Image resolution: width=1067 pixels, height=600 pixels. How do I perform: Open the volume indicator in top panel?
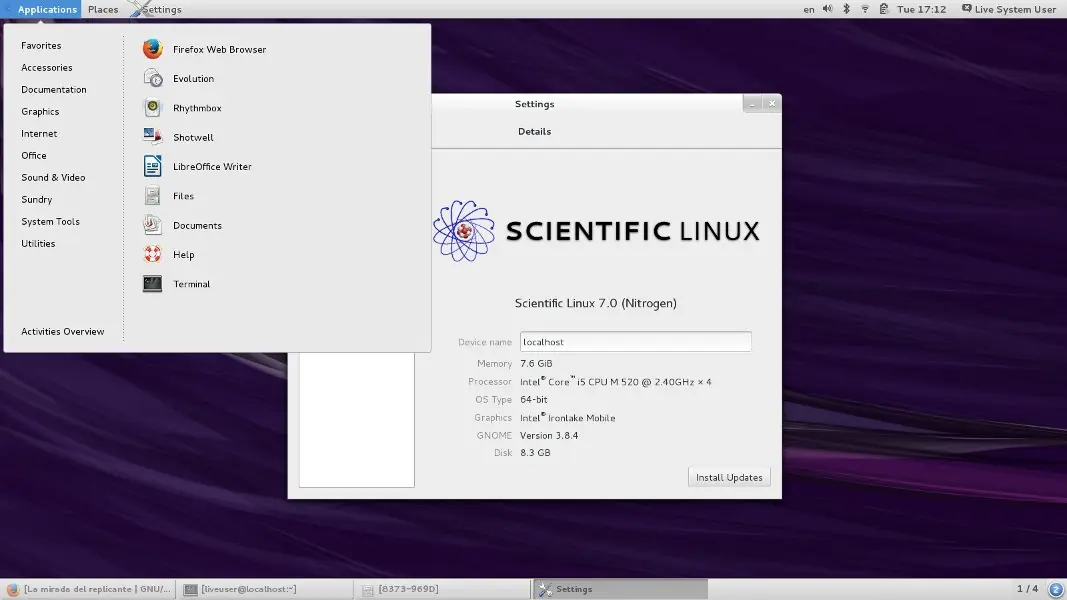(827, 9)
